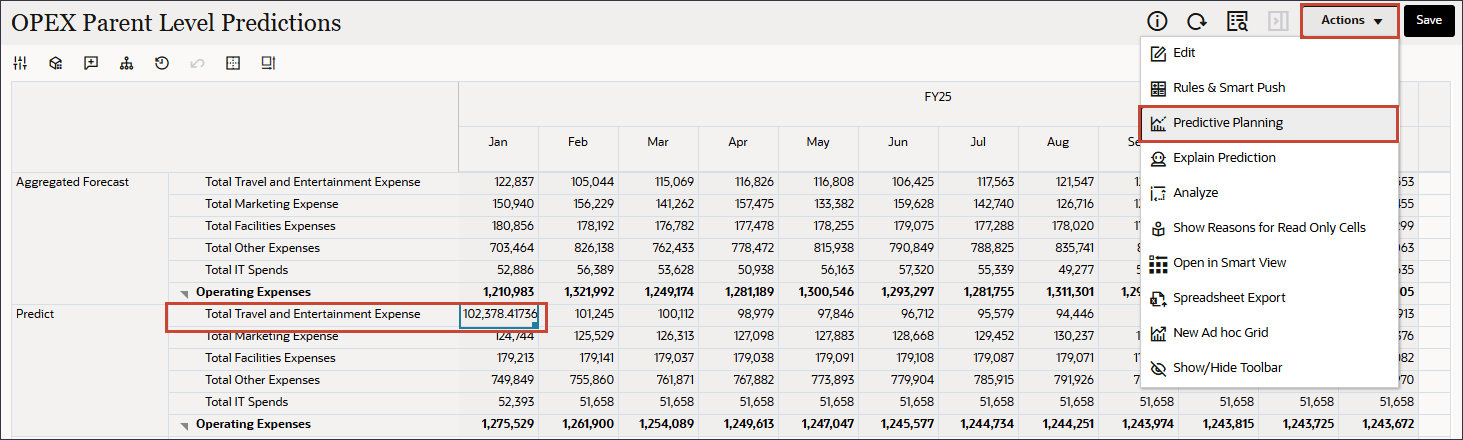Choose Analyze from the Actions menu
Viewport: 1463px width, 440px height.
[x=1269, y=193]
